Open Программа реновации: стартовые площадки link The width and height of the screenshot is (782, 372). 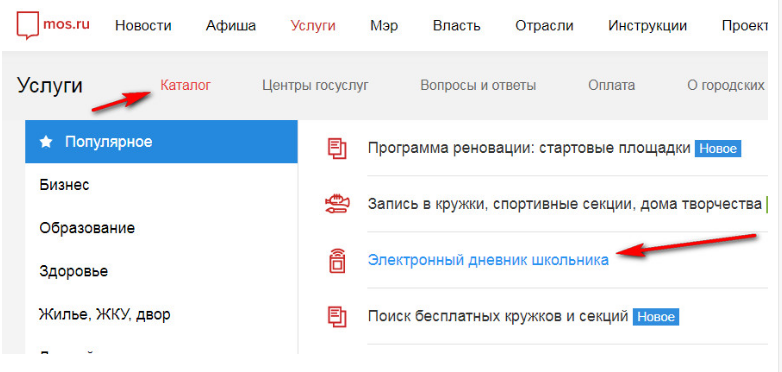pos(529,149)
